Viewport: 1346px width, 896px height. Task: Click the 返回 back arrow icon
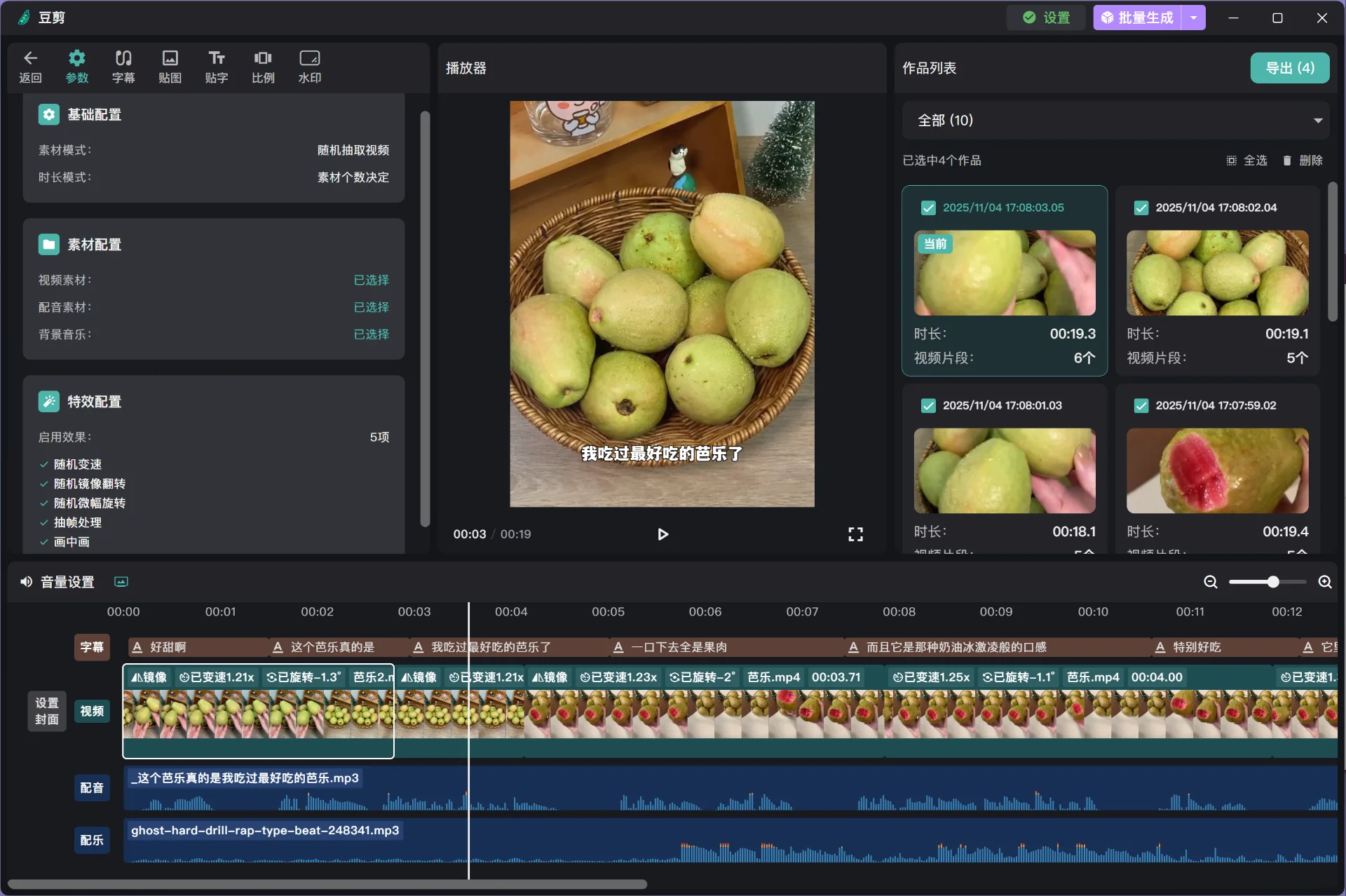tap(30, 58)
